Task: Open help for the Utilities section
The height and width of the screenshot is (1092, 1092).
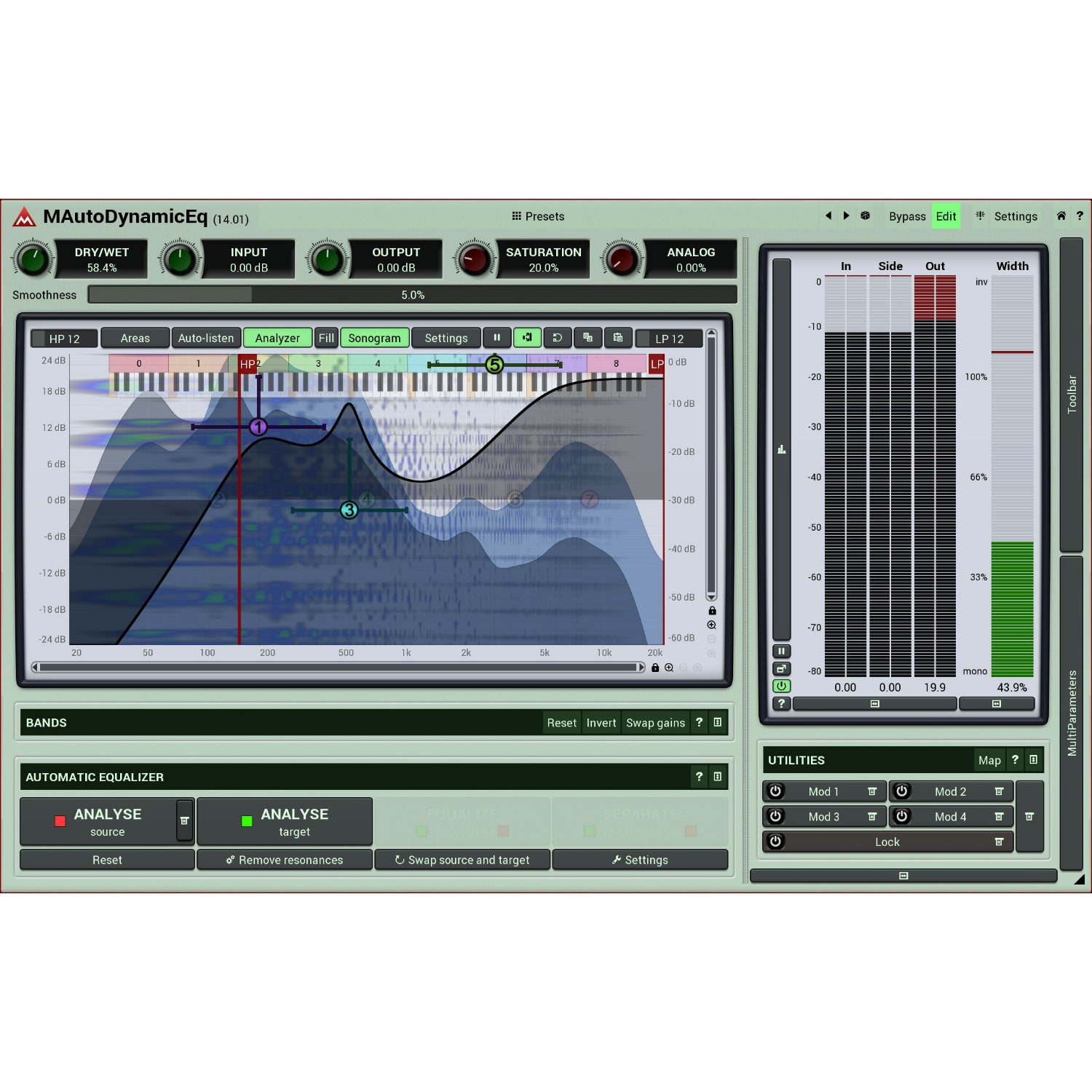Action: (1015, 759)
